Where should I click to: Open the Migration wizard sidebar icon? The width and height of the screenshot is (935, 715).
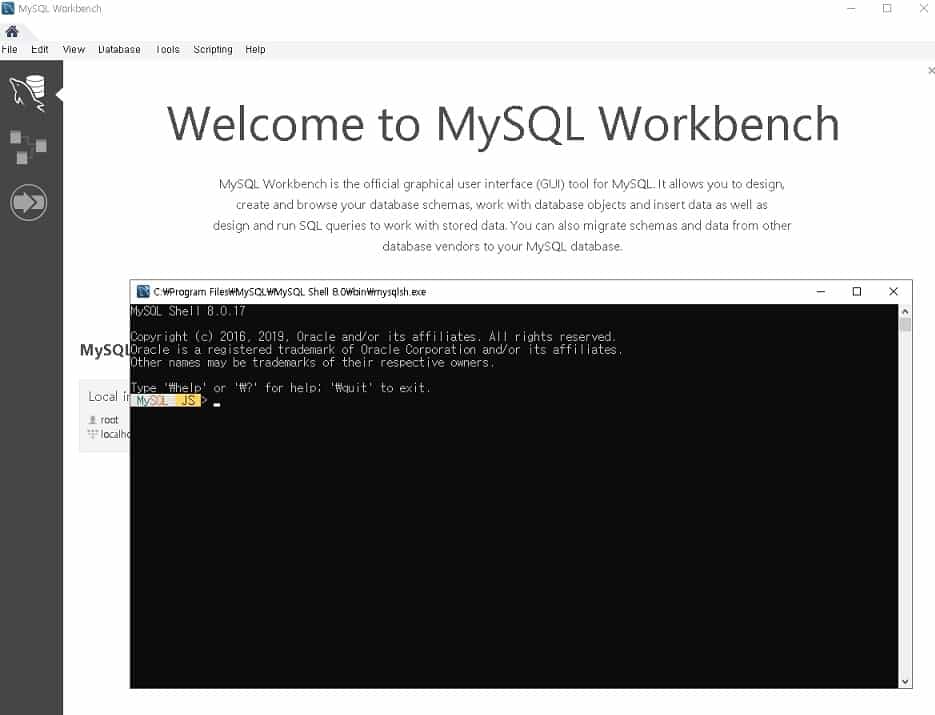(28, 203)
